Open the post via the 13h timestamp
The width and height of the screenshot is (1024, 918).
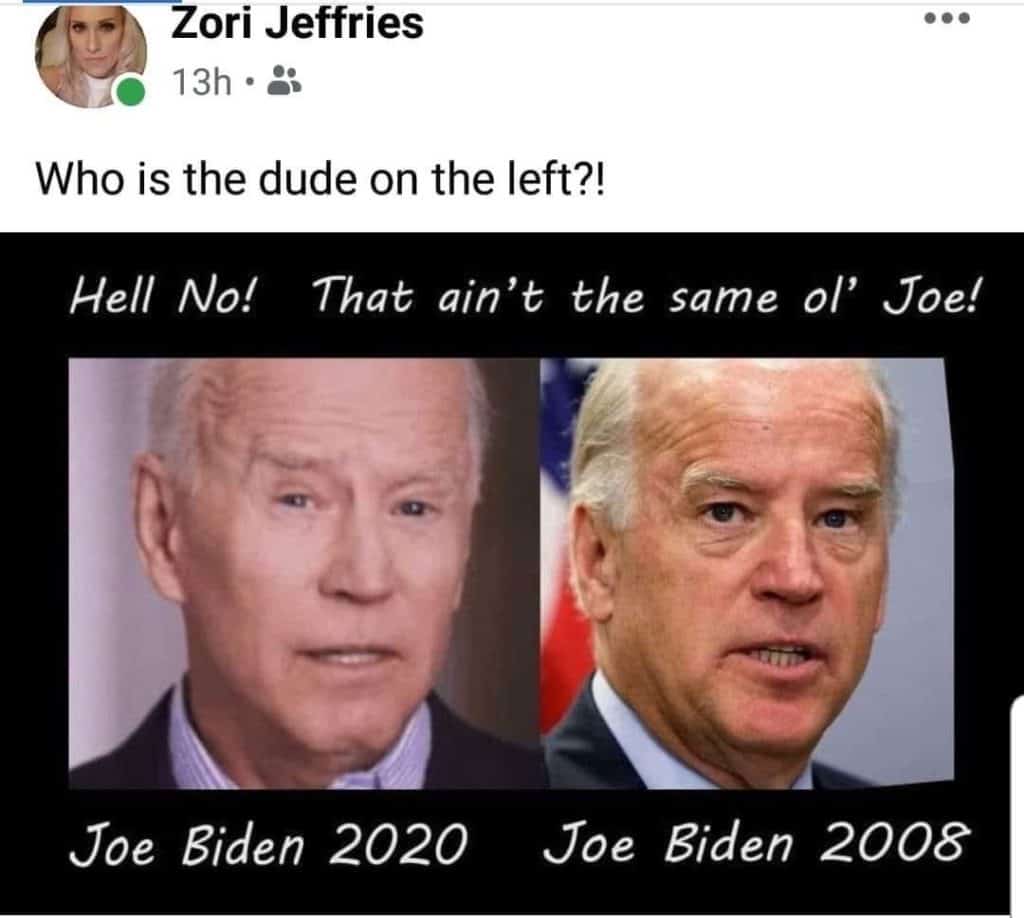pyautogui.click(x=202, y=82)
